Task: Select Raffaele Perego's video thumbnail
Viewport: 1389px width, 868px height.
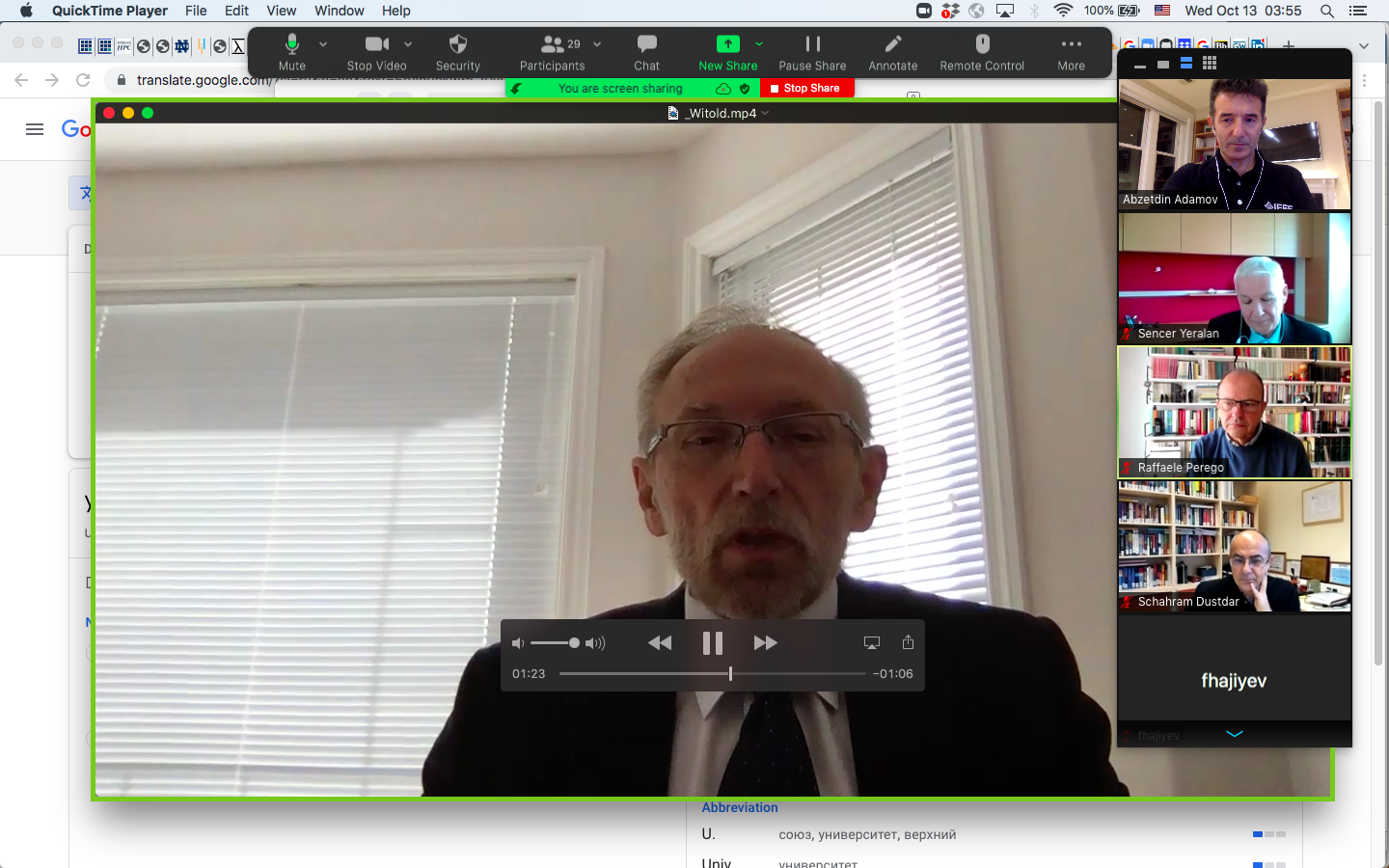Action: click(1234, 413)
